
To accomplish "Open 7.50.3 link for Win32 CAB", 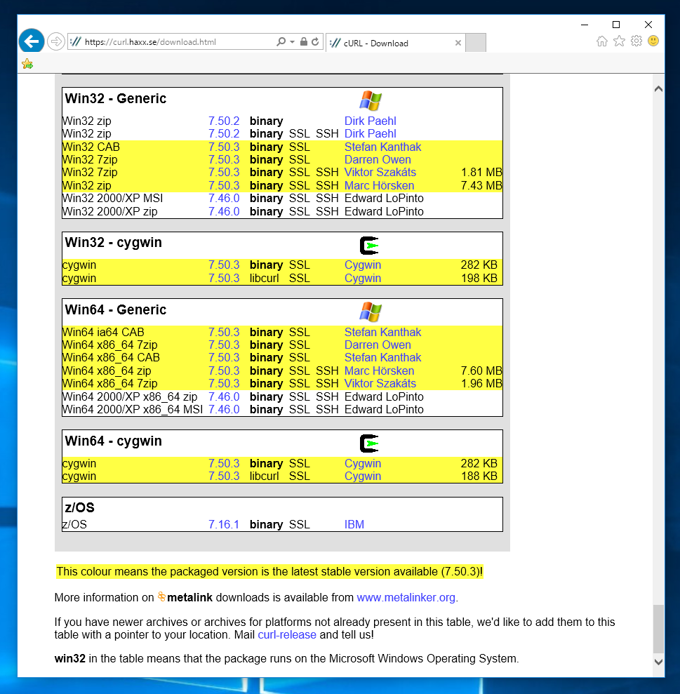I will click(224, 147).
